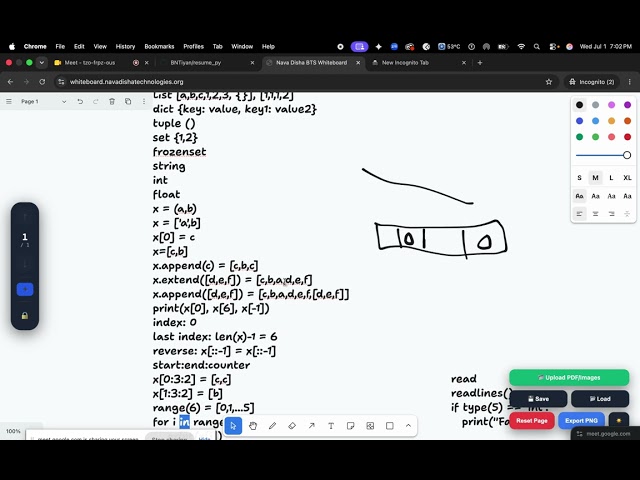Add a new page with blue plus button

pos(25,289)
